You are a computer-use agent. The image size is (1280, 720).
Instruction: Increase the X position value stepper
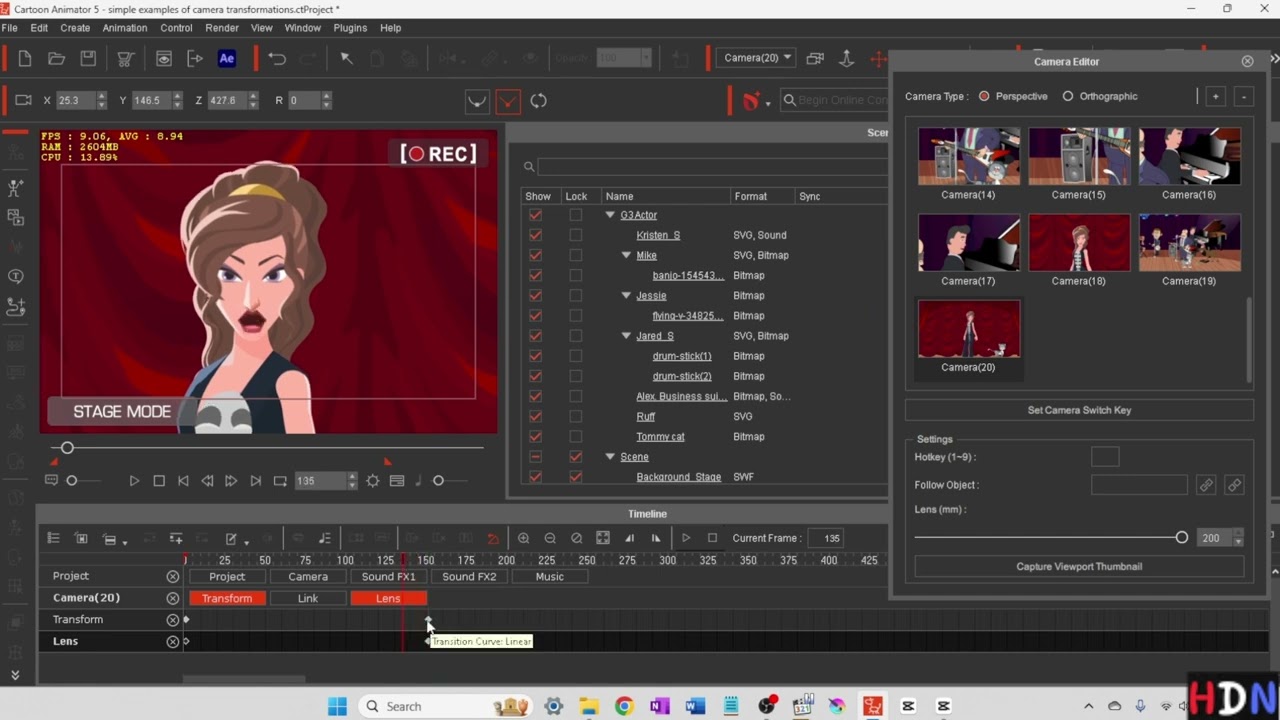100,97
